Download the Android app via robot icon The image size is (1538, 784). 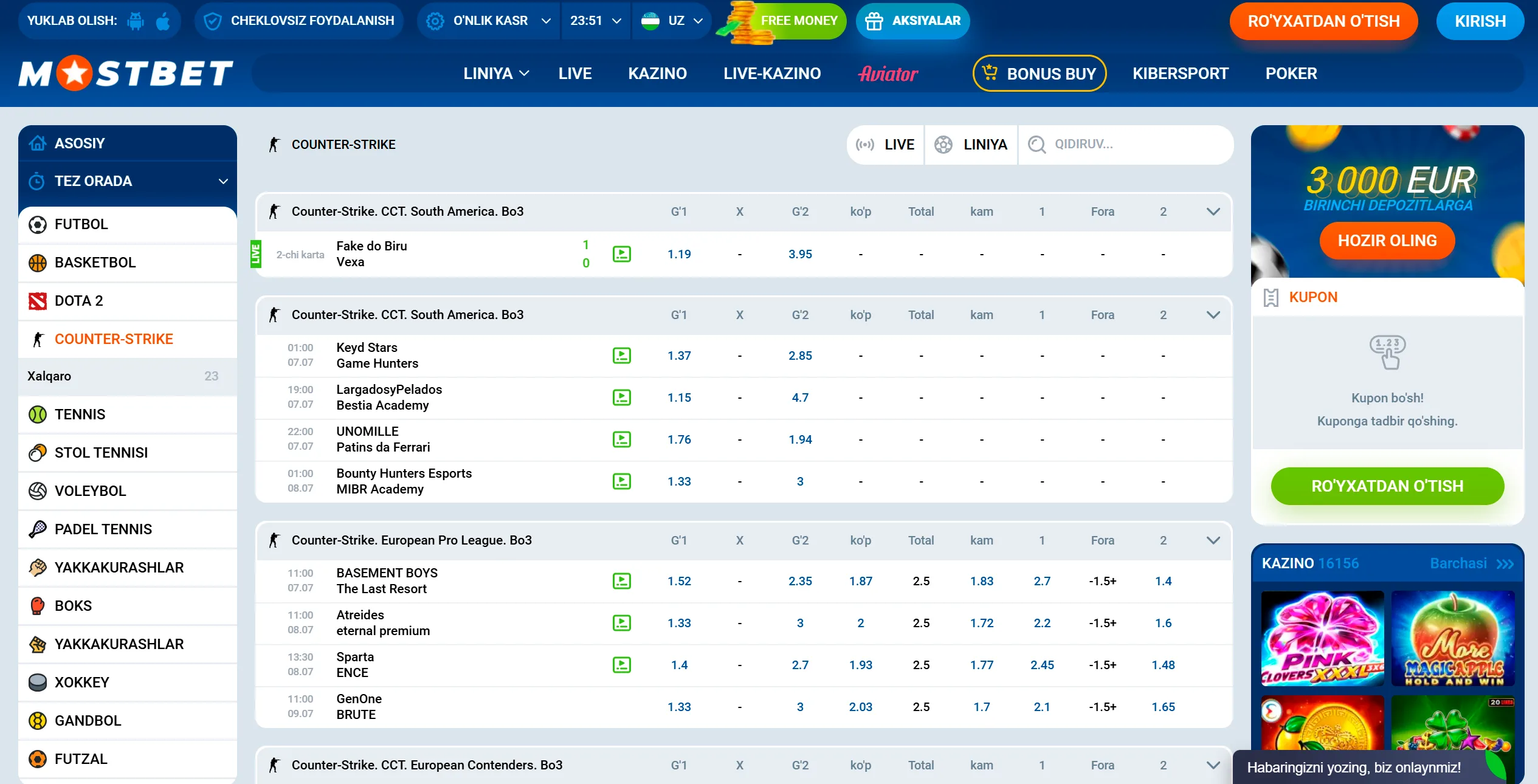pyautogui.click(x=136, y=21)
